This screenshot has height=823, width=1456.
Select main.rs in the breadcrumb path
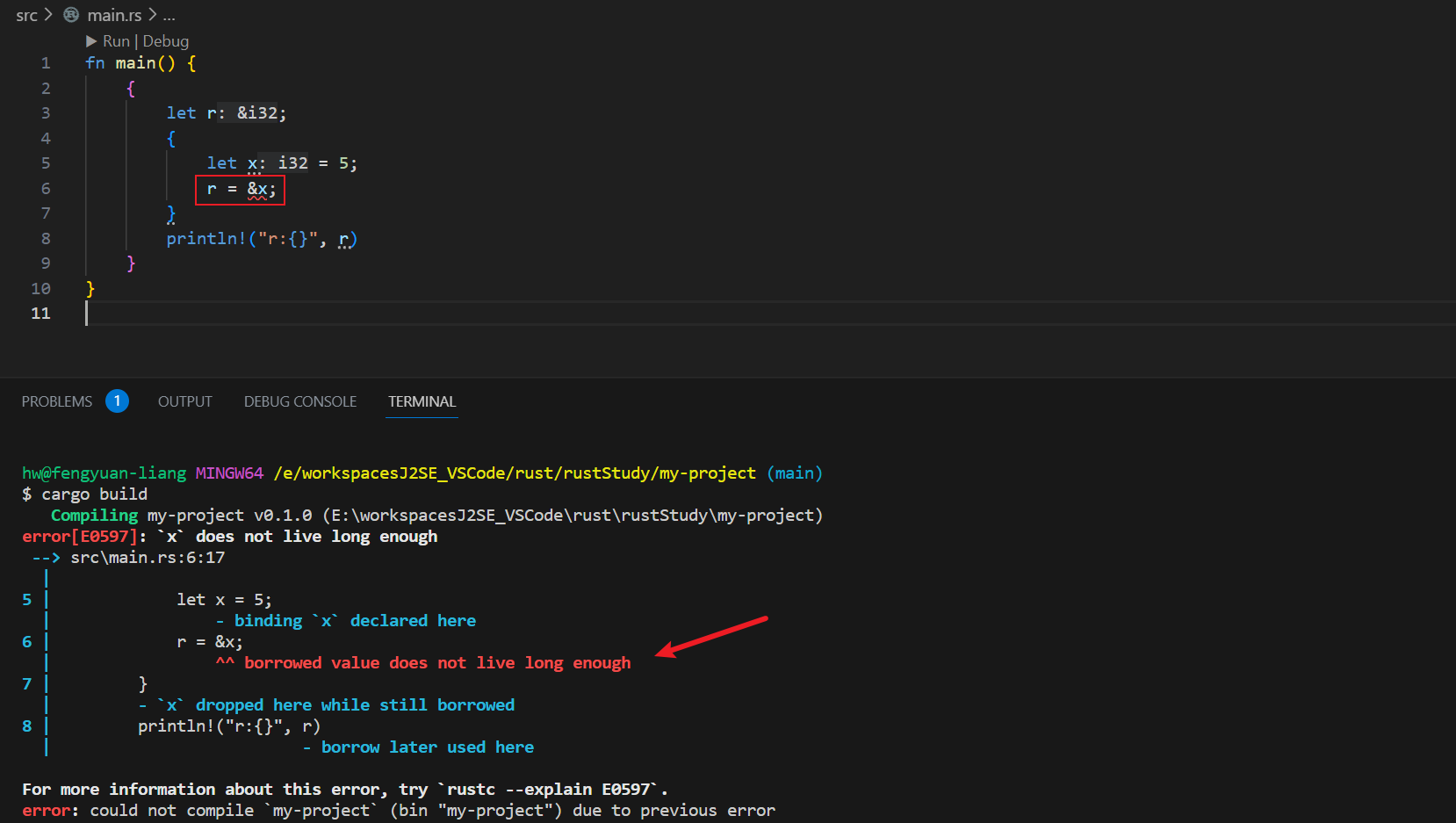pyautogui.click(x=114, y=15)
